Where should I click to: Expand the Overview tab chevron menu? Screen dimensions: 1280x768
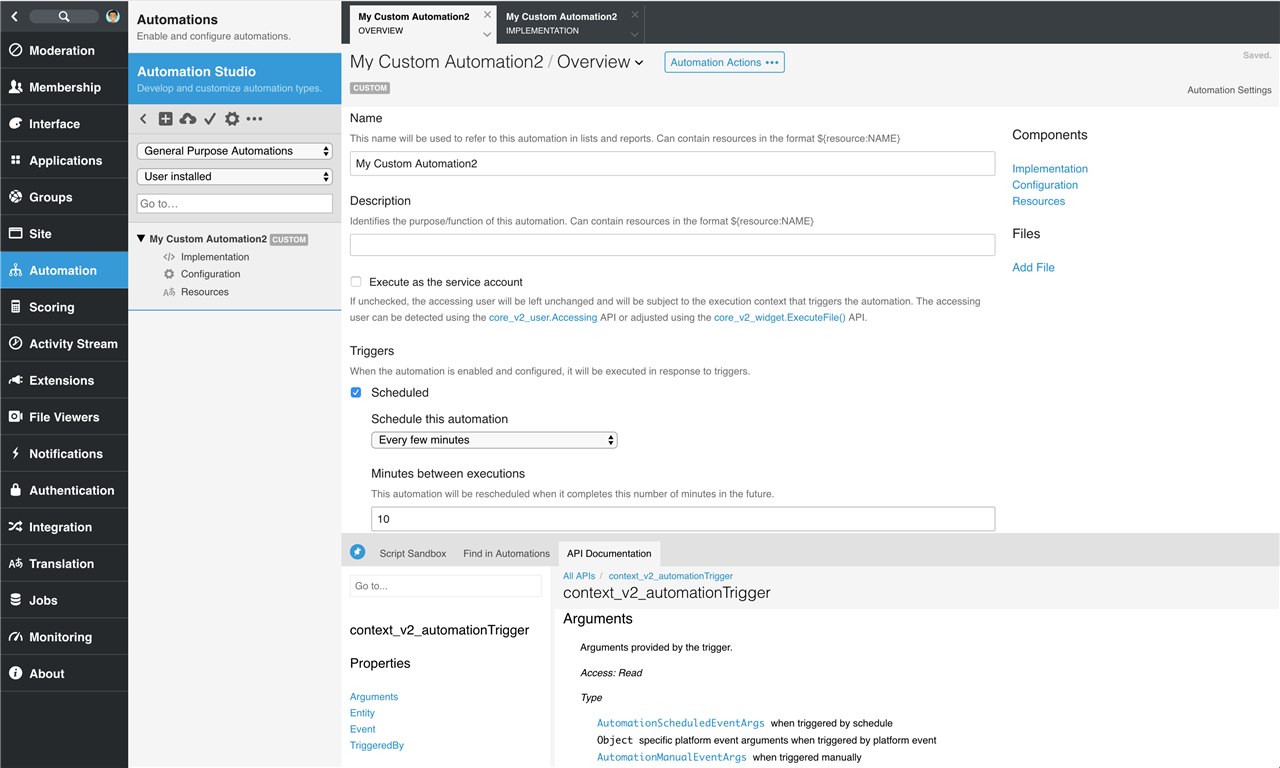487,34
